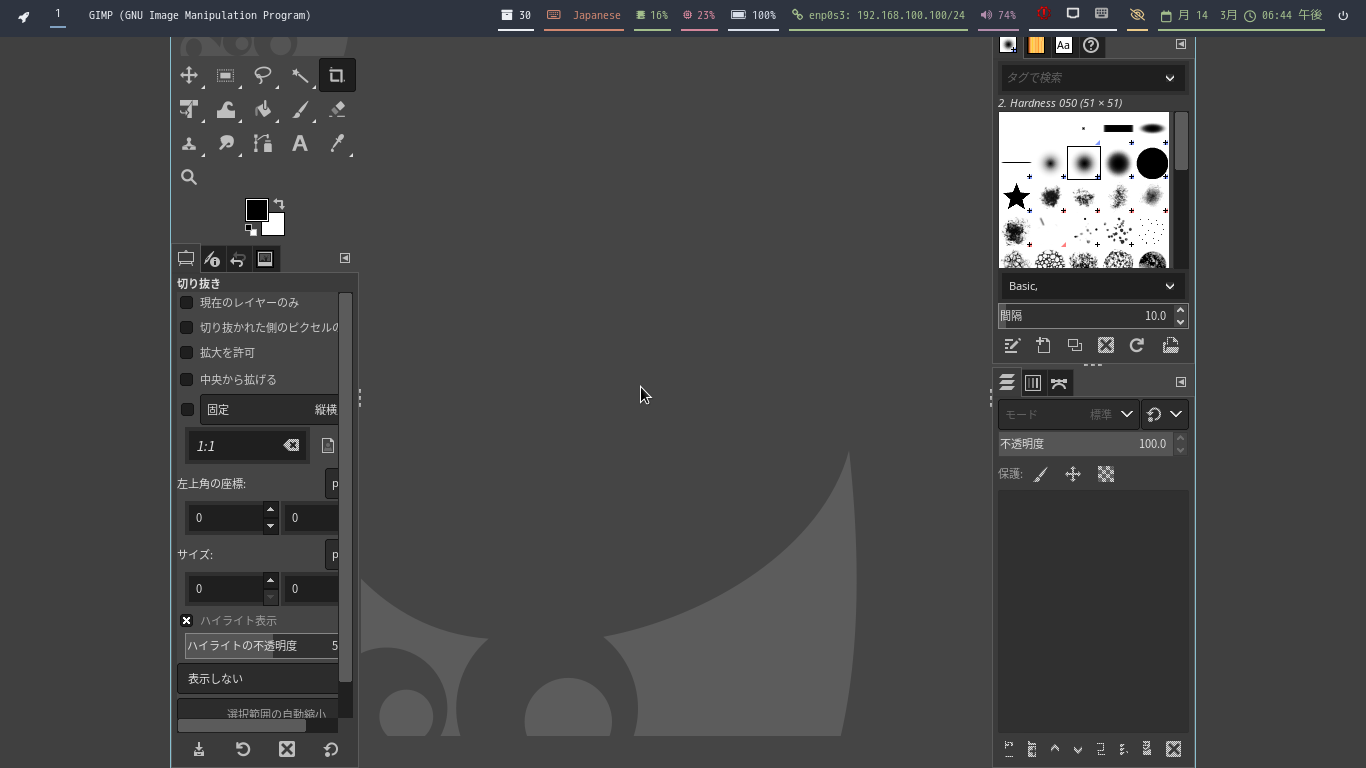This screenshot has width=1366, height=768.
Task: Open the サイズ unit dropdown
Action: (x=332, y=555)
